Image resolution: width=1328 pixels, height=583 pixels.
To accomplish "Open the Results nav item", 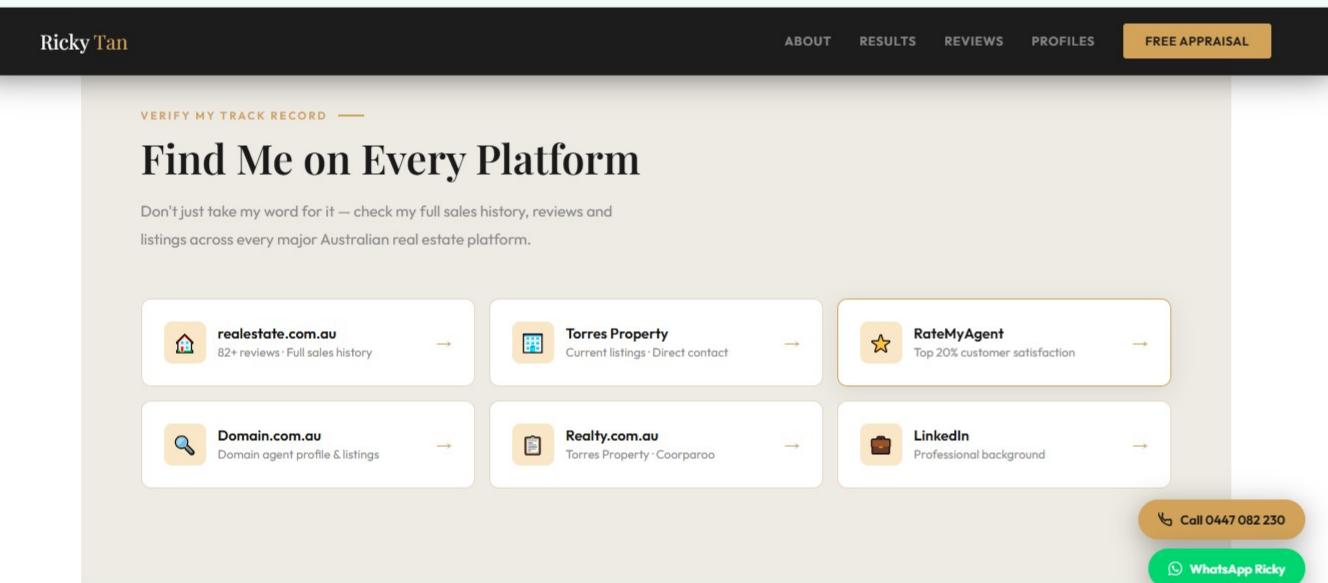I will [x=887, y=41].
